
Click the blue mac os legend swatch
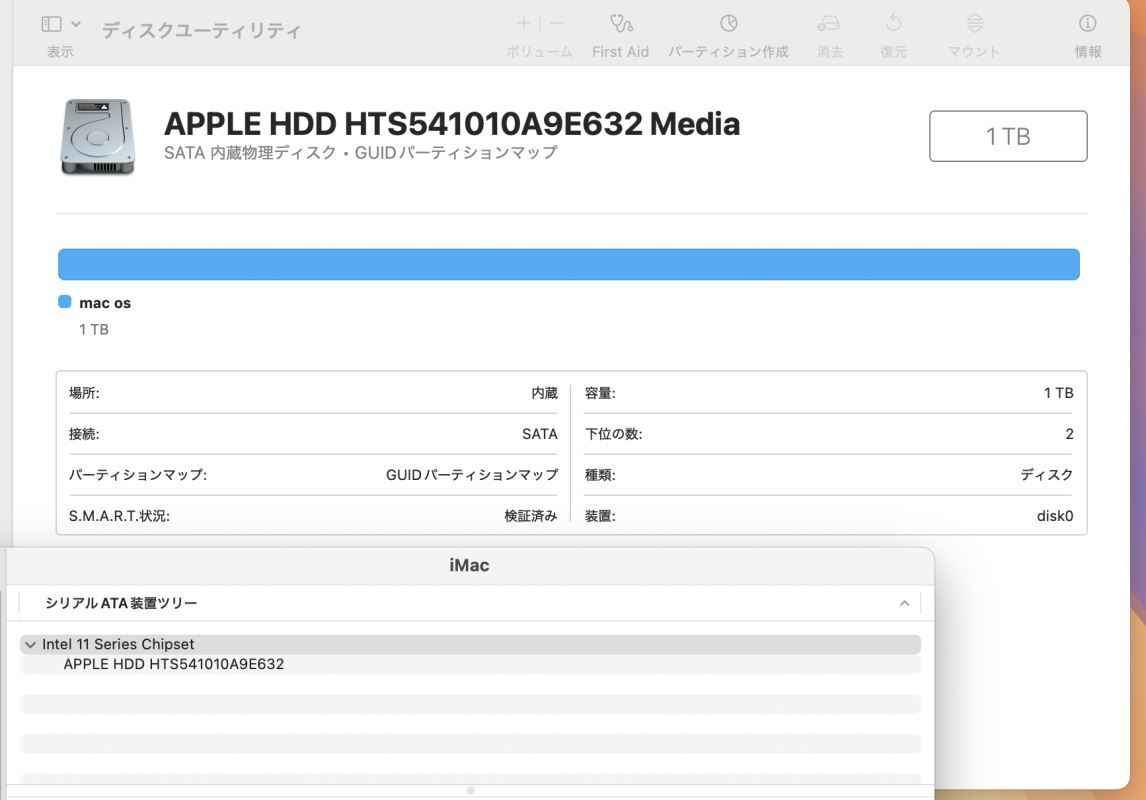tap(63, 301)
